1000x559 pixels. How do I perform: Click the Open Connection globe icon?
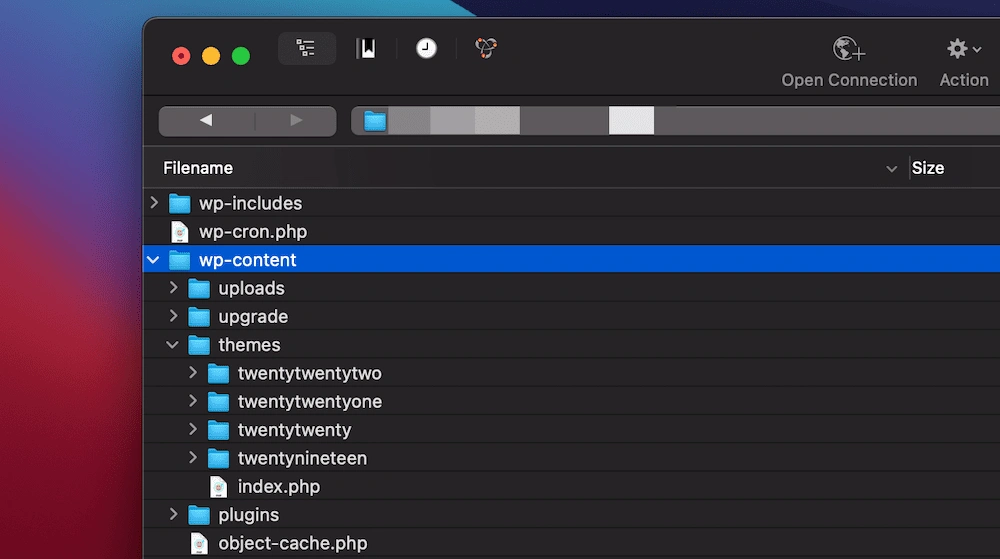point(849,49)
